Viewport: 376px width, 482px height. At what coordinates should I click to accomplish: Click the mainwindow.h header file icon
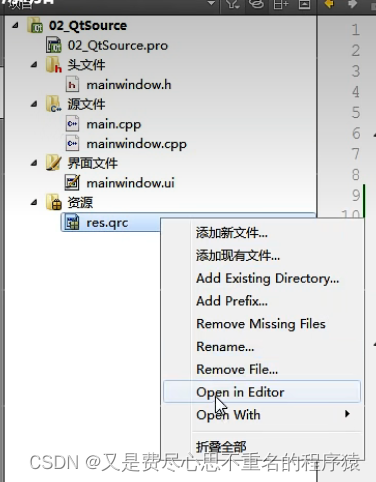(72, 84)
